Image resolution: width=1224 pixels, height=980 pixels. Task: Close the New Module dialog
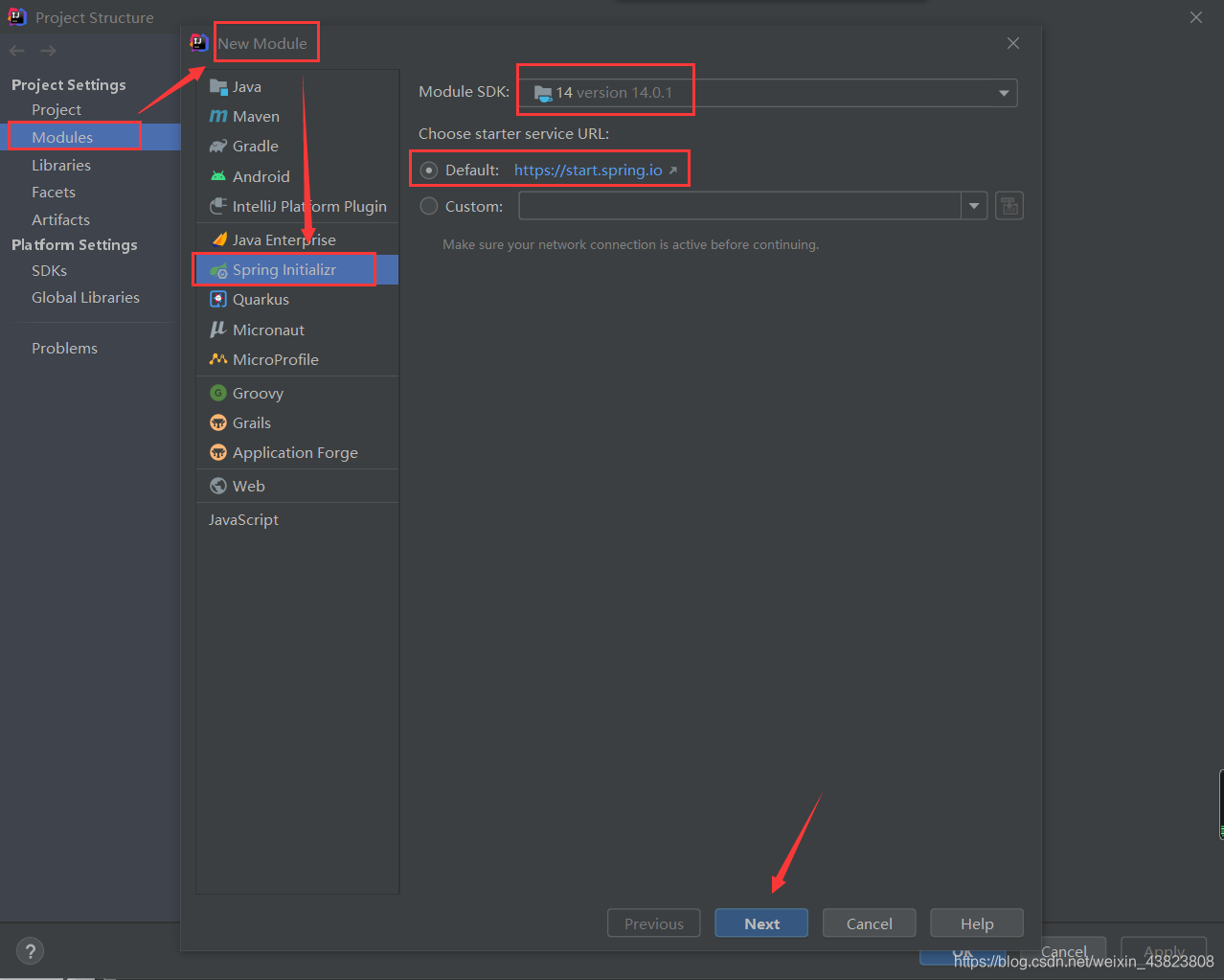1013,43
